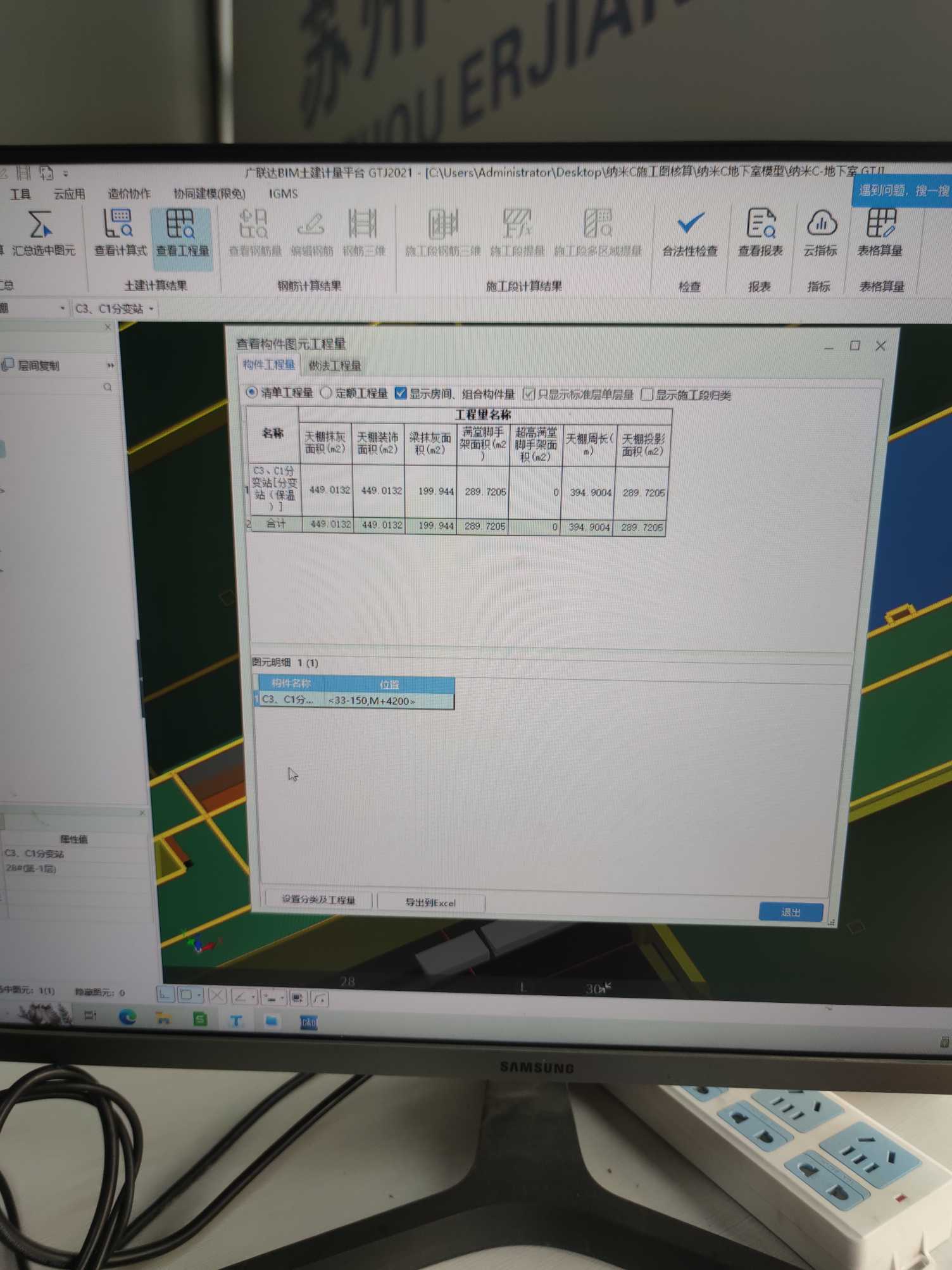Click 遇到问题，搜一搜 help button
The height and width of the screenshot is (1270, 952).
(x=903, y=191)
